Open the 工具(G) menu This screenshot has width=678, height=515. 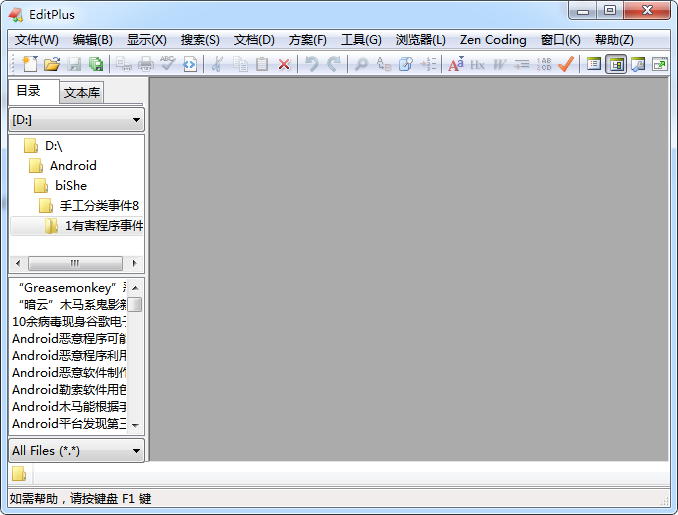click(361, 40)
